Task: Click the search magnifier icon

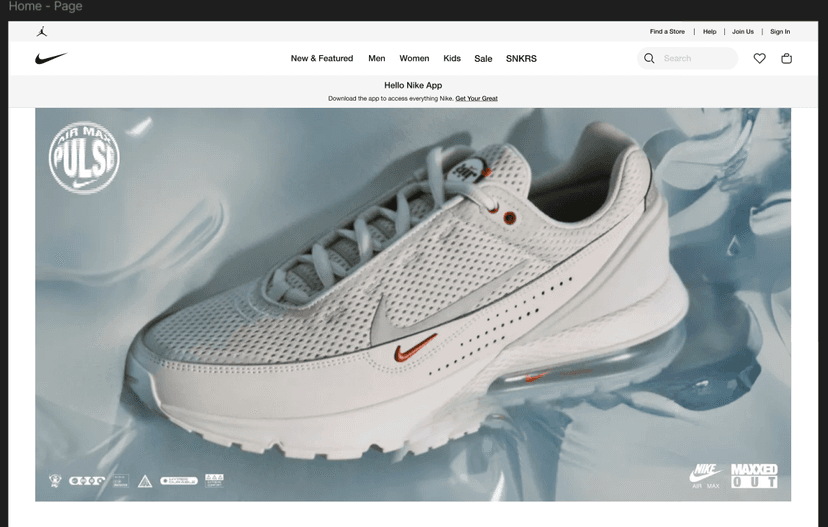Action: pos(649,58)
